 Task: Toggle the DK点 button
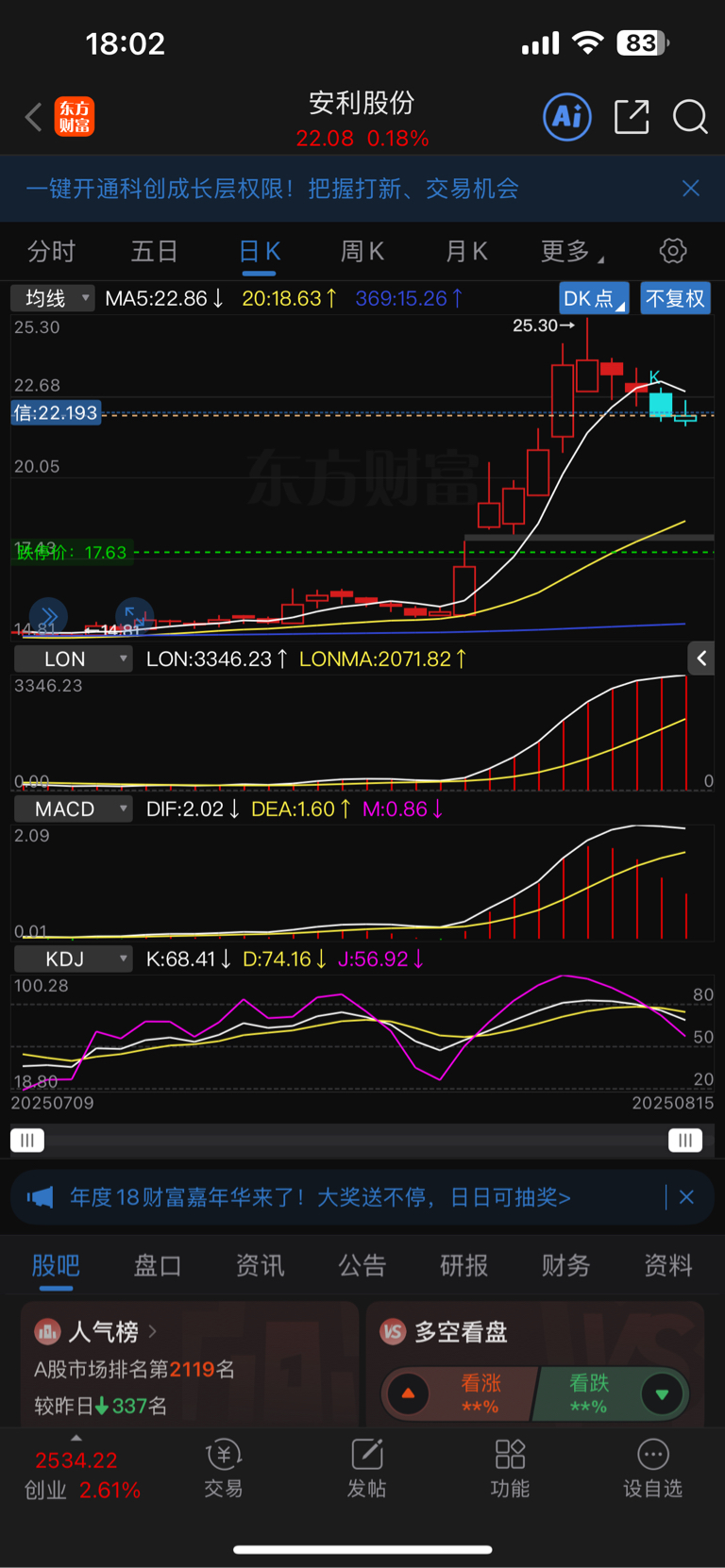pyautogui.click(x=595, y=298)
